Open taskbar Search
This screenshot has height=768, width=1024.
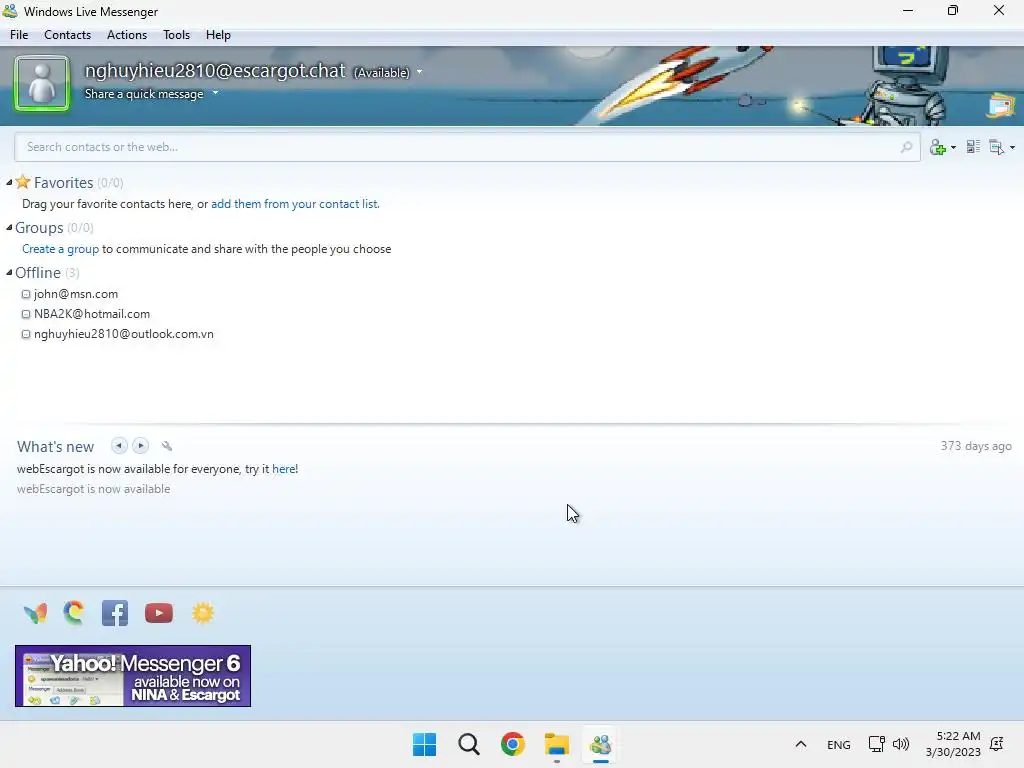coord(469,744)
